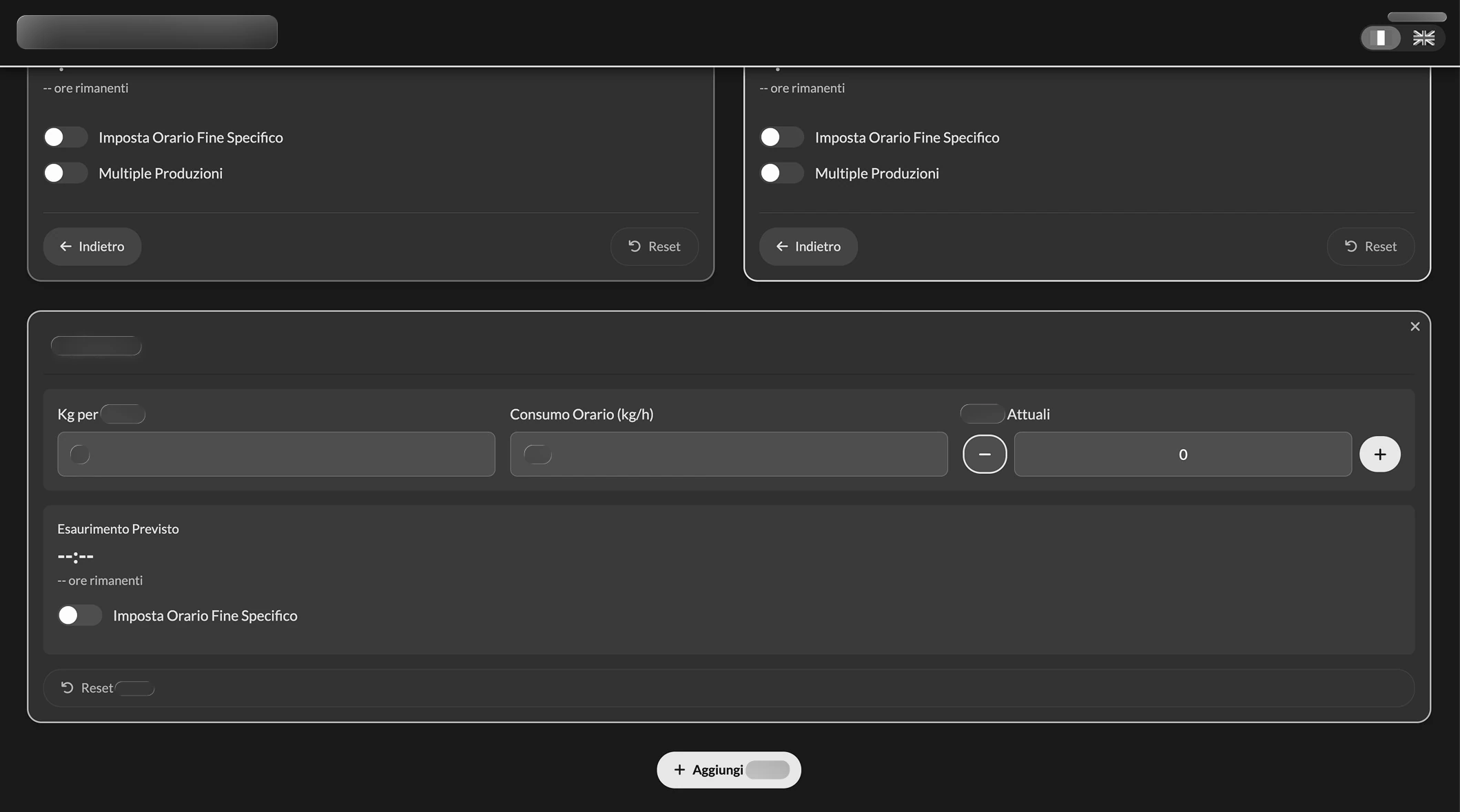Click the Consumo Orario input field
The width and height of the screenshot is (1460, 812).
[x=728, y=454]
